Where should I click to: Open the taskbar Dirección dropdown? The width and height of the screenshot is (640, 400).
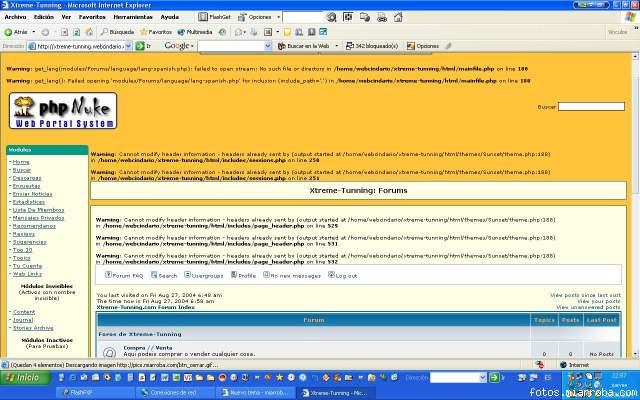coord(483,378)
